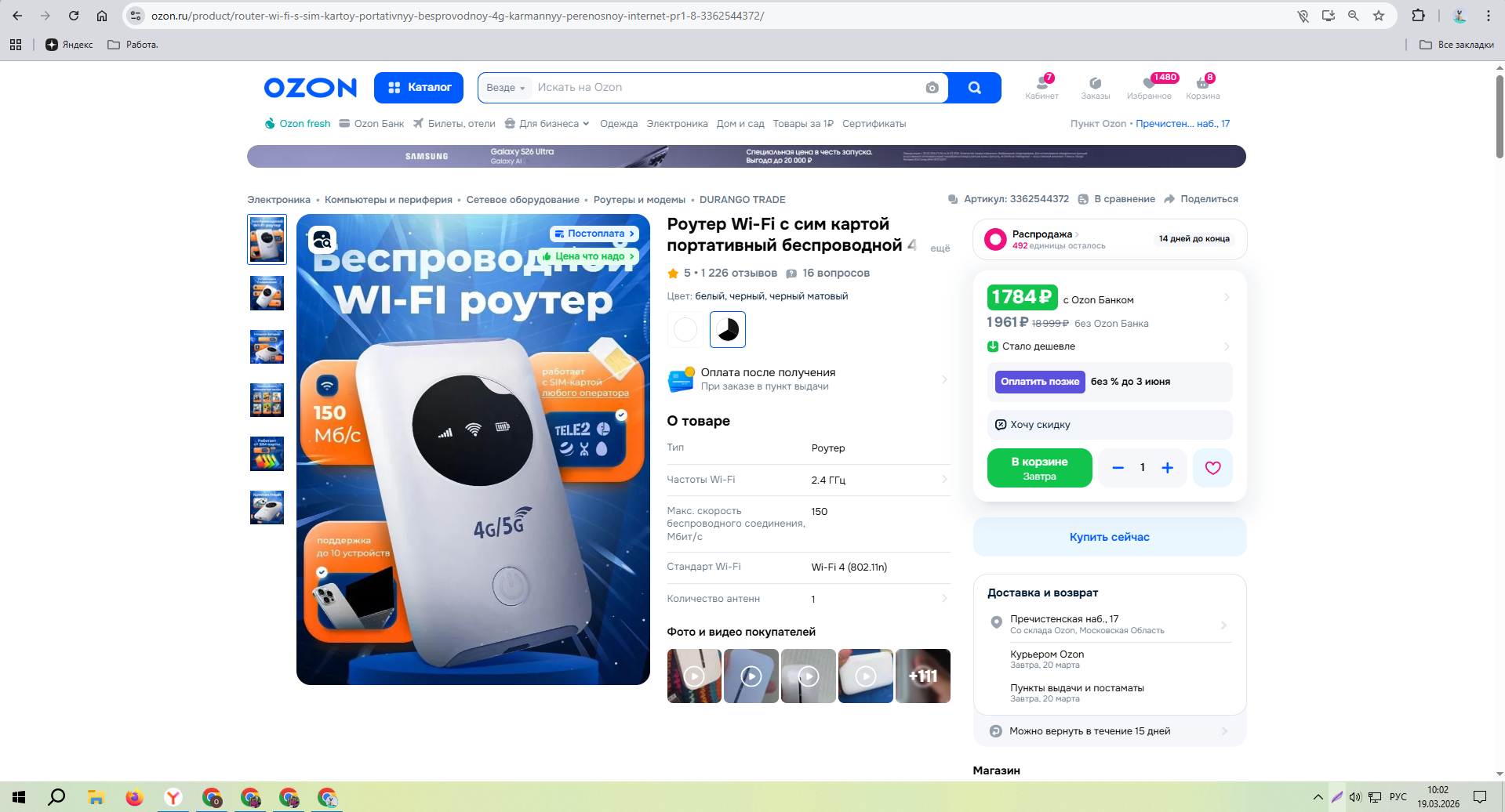Select the black color swatch

coord(728,329)
